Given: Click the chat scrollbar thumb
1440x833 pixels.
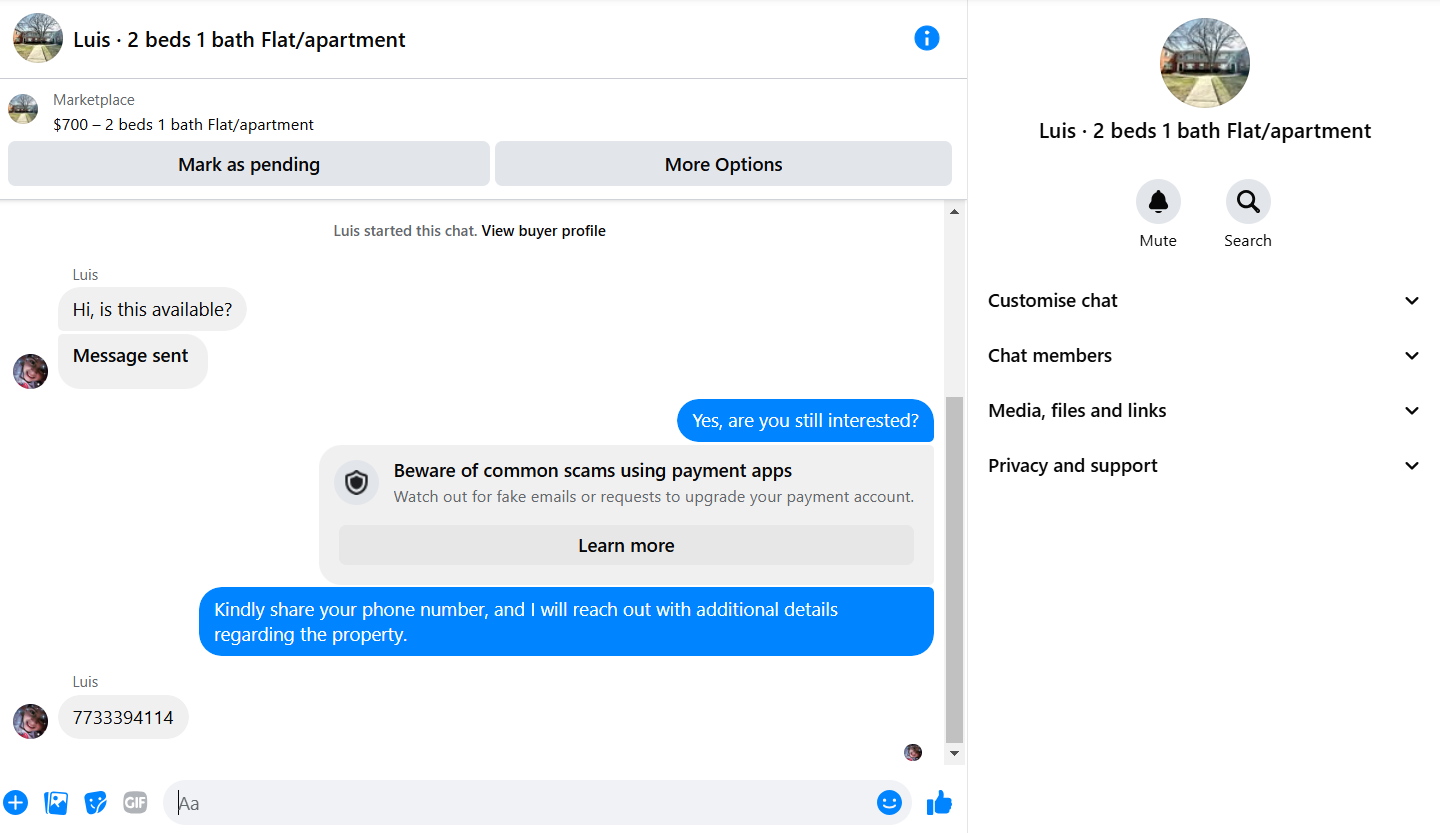Looking at the screenshot, I should tap(954, 569).
